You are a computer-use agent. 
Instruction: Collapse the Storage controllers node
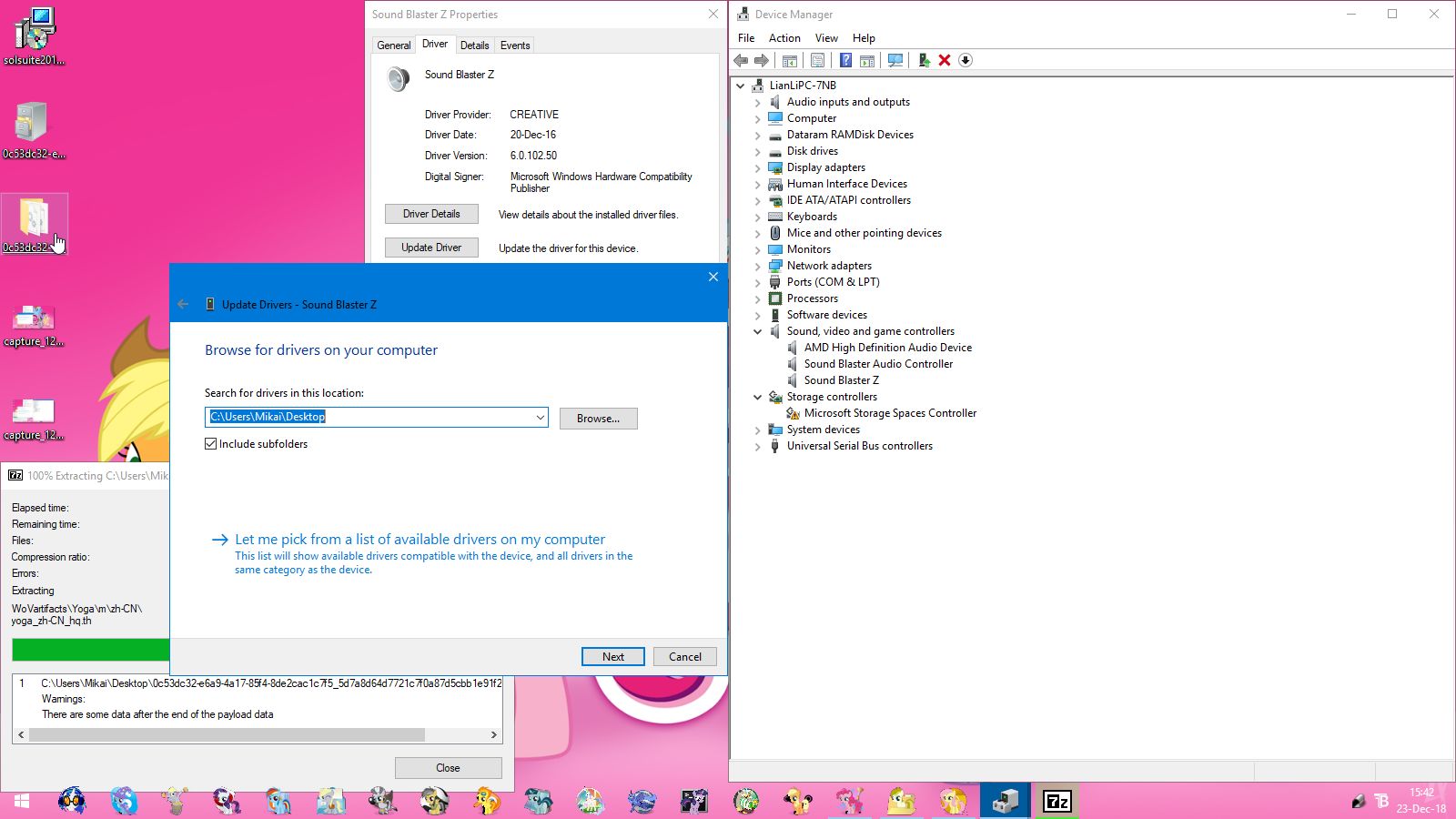point(757,397)
